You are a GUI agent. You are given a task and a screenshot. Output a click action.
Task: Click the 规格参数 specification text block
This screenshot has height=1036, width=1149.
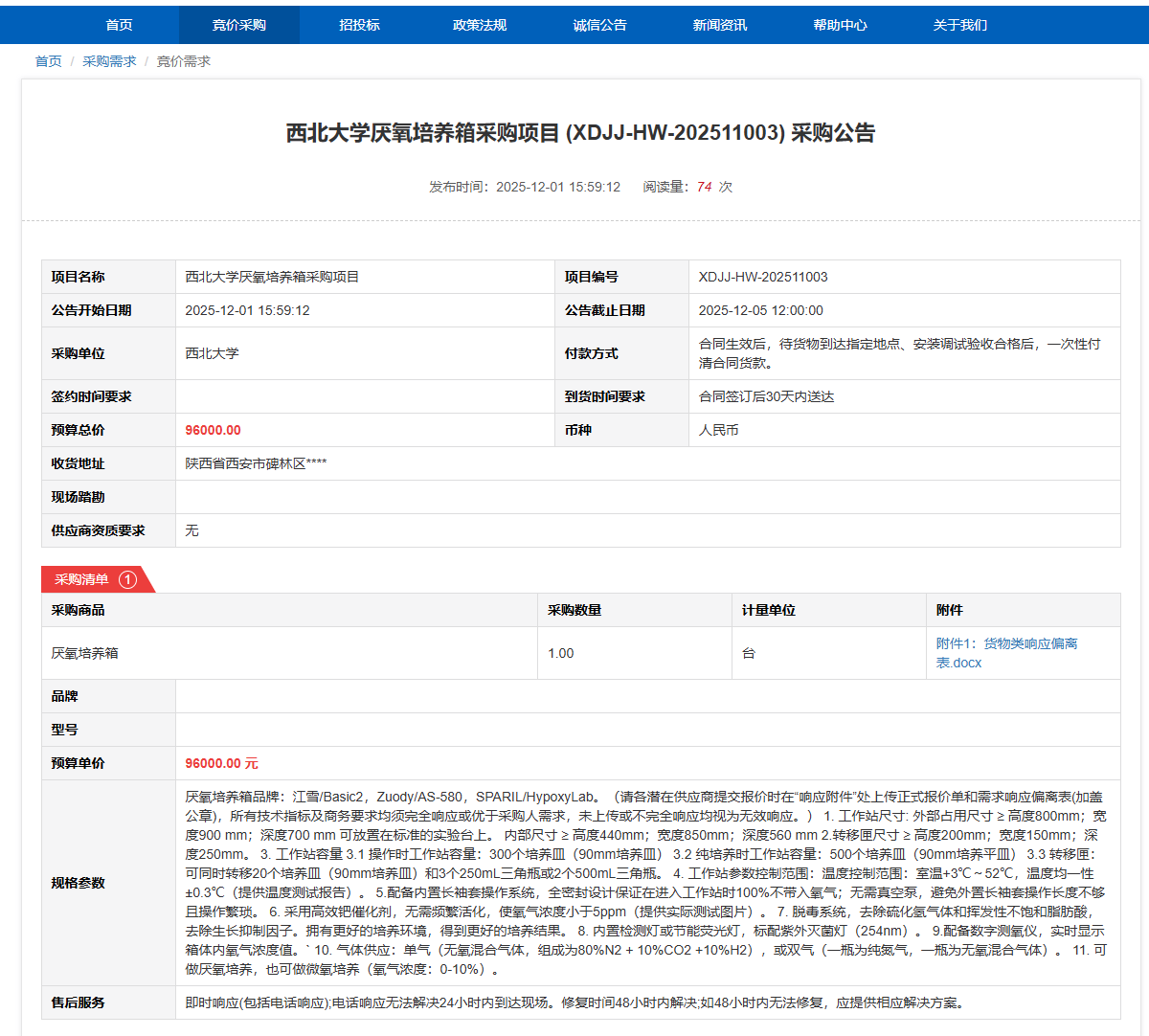click(646, 883)
